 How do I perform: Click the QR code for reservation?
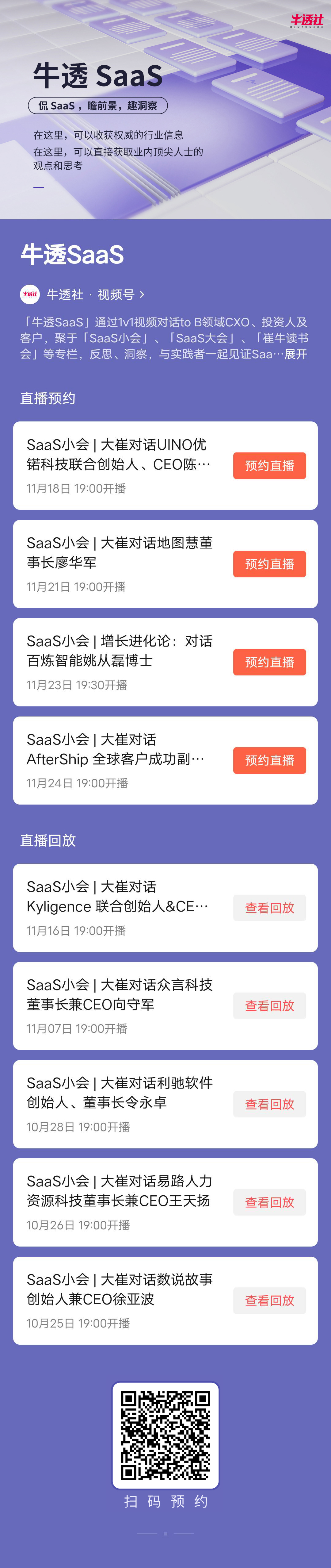tap(165, 1435)
